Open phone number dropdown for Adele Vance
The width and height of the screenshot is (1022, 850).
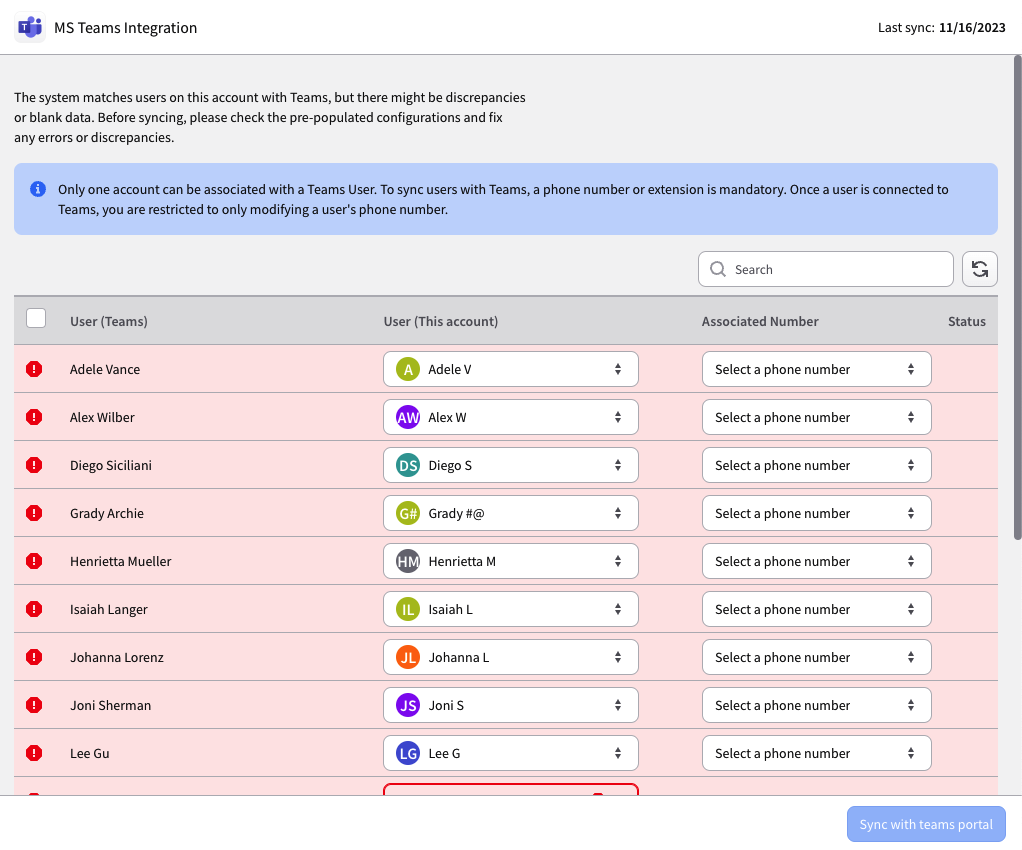(817, 370)
